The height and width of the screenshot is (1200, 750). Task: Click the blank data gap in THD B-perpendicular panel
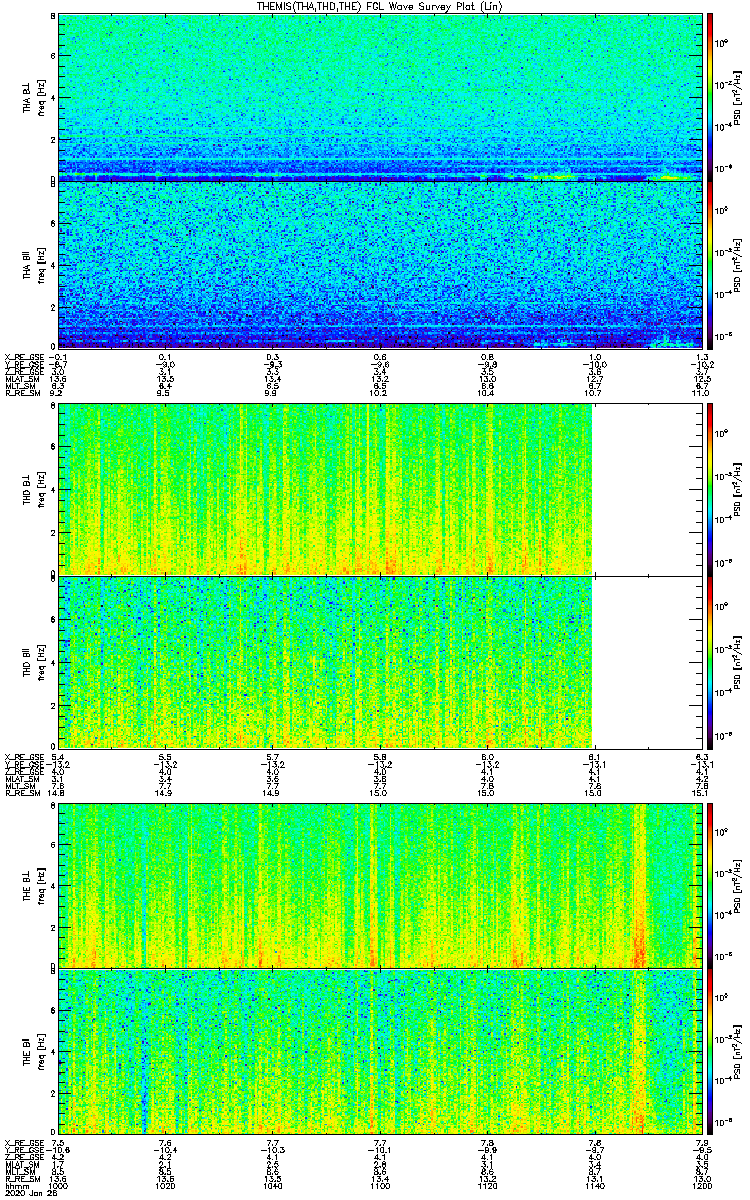[648, 489]
